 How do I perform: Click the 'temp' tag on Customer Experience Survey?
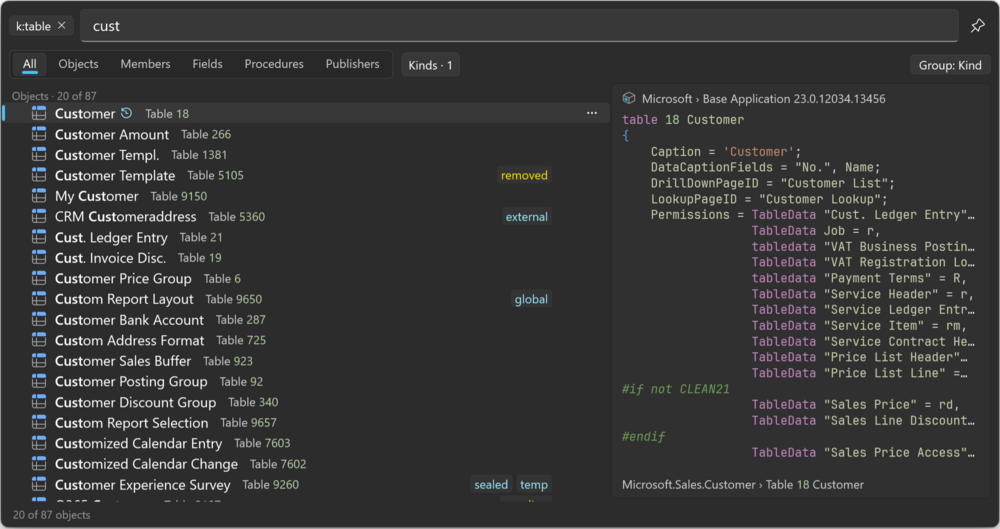(534, 484)
